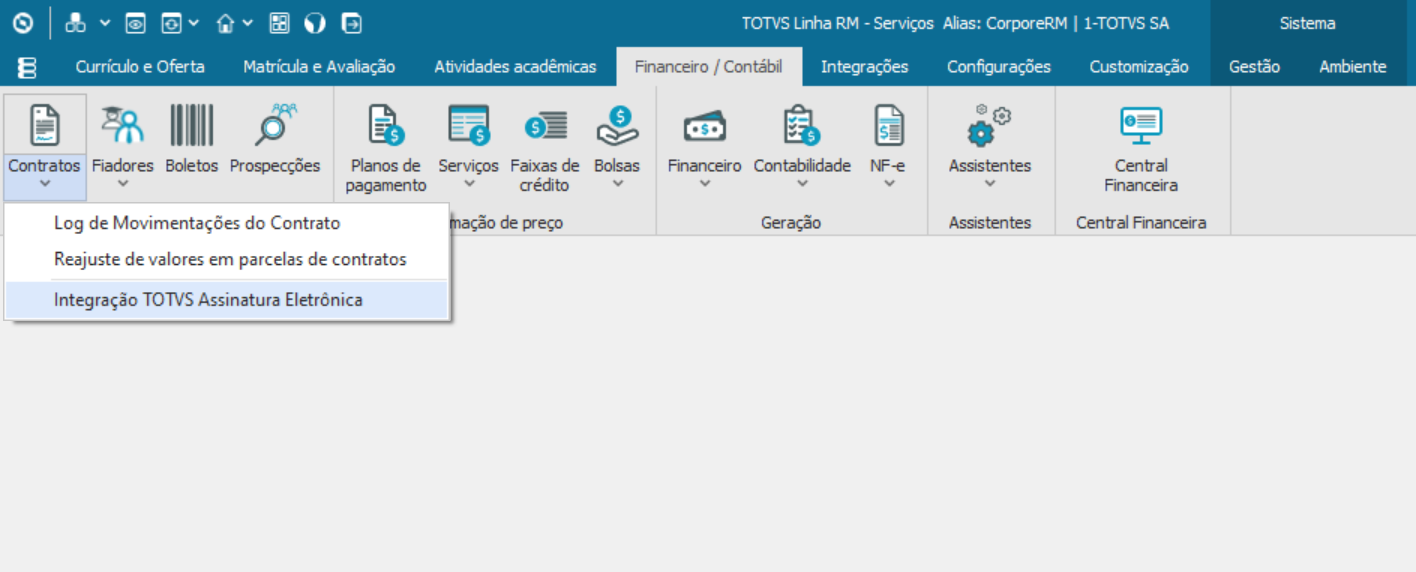
Task: Click the Bolsas hand-coin icon
Action: (x=617, y=126)
